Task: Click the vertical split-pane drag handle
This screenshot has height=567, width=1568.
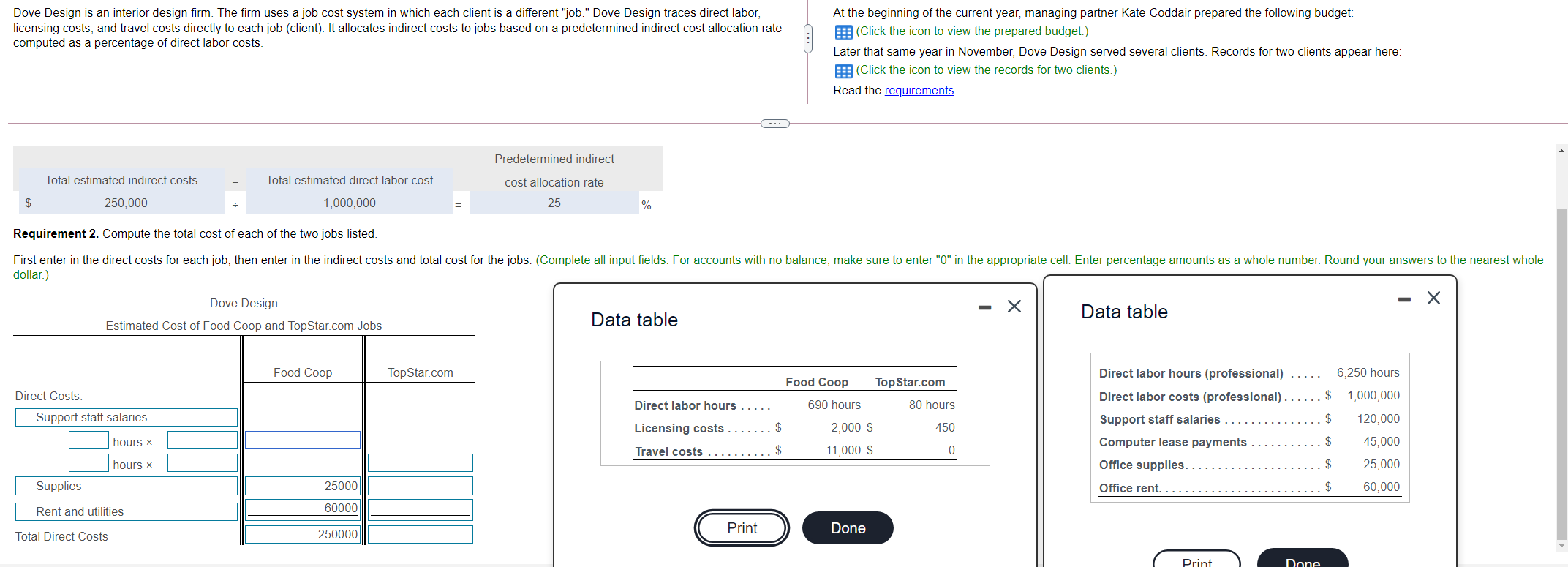Action: tap(807, 39)
